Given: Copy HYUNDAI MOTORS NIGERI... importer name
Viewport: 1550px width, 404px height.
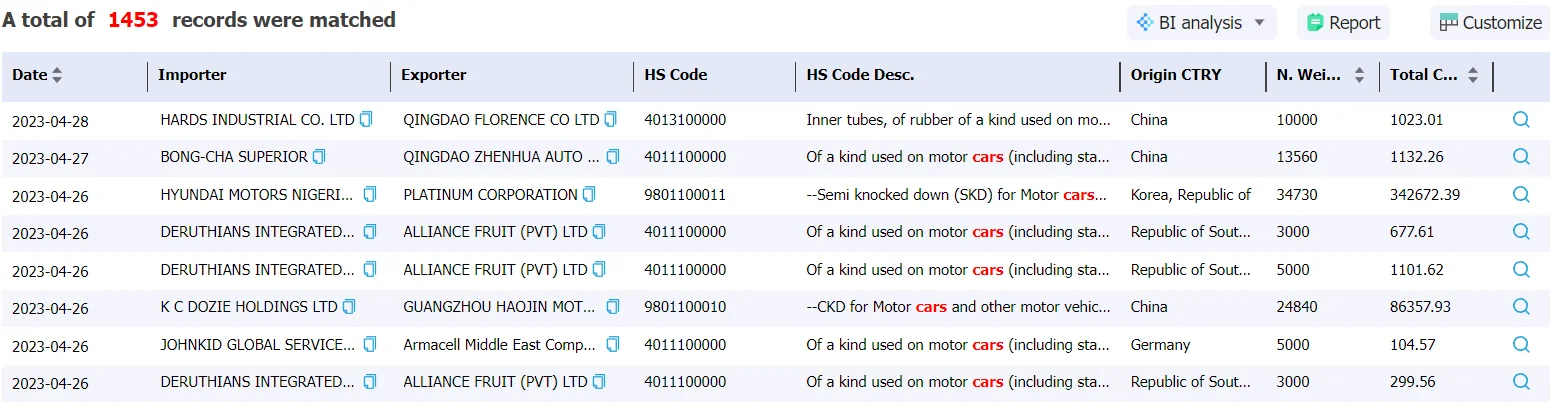Looking at the screenshot, I should [370, 195].
